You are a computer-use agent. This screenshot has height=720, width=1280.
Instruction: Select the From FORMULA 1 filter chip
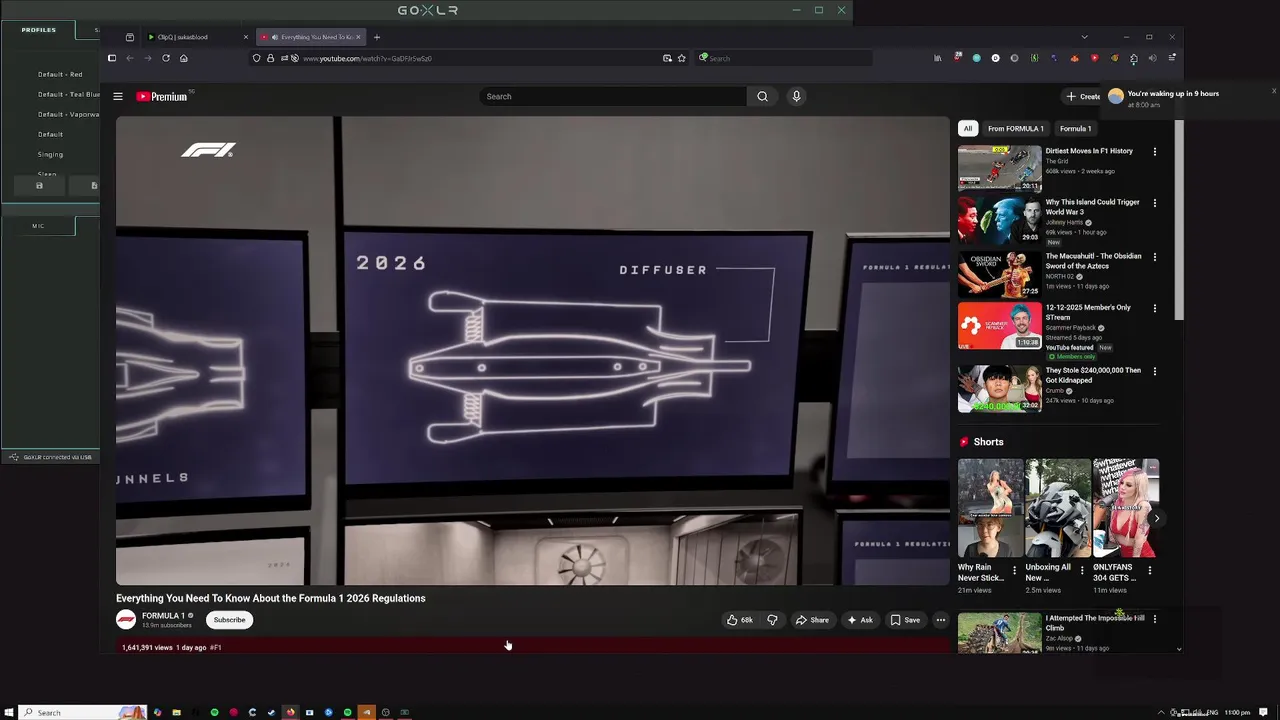pos(1015,128)
